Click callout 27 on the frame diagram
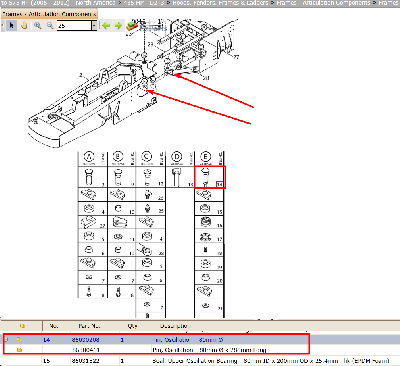 click(236, 57)
